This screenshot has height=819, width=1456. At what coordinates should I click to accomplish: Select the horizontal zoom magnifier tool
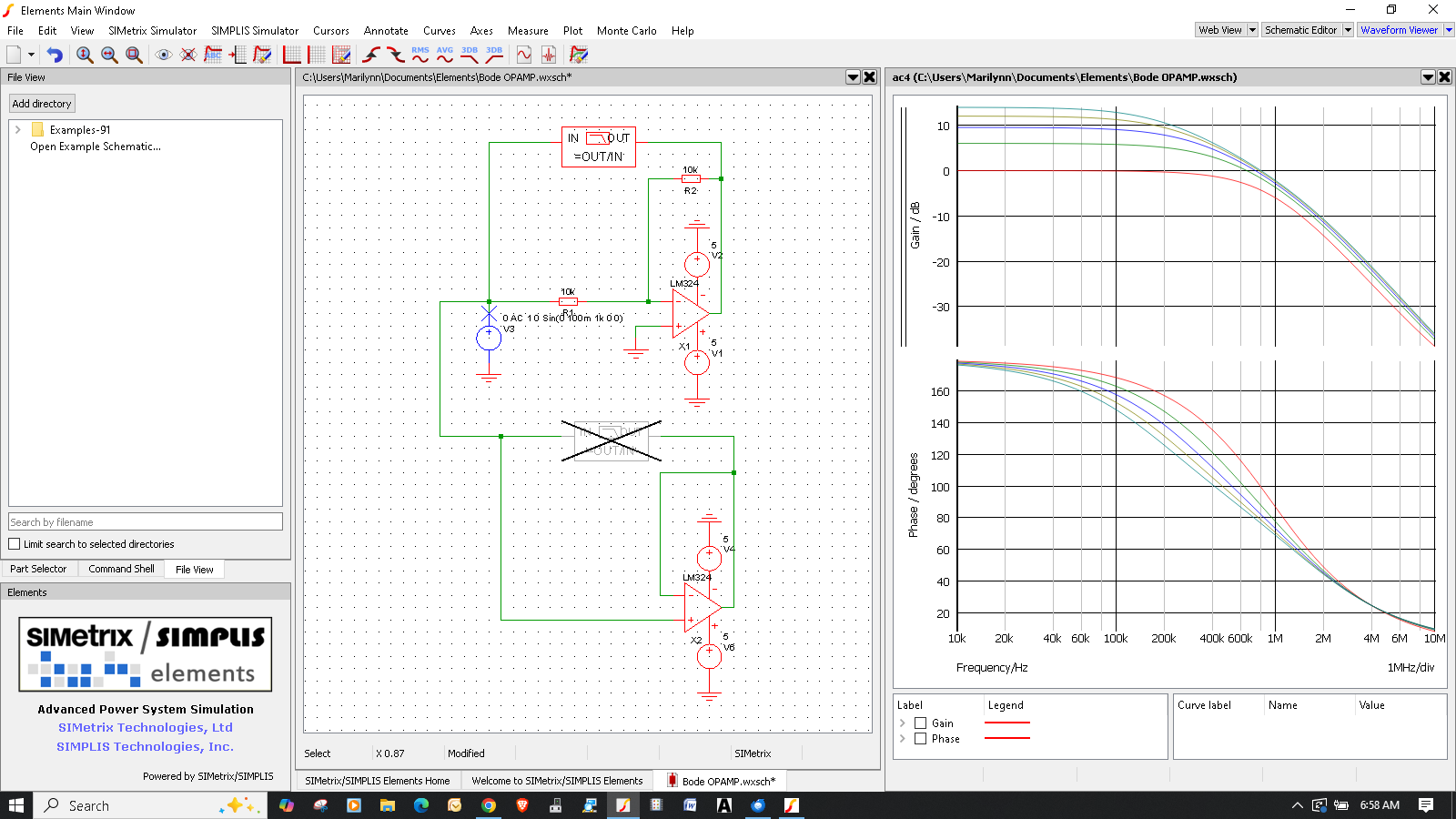pos(109,55)
